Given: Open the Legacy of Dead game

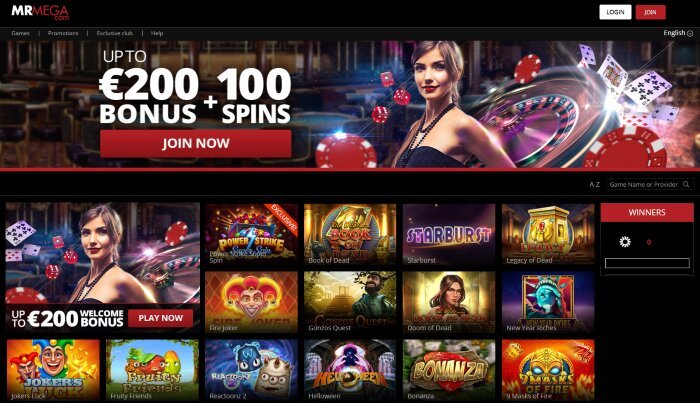Looking at the screenshot, I should pyautogui.click(x=548, y=234).
